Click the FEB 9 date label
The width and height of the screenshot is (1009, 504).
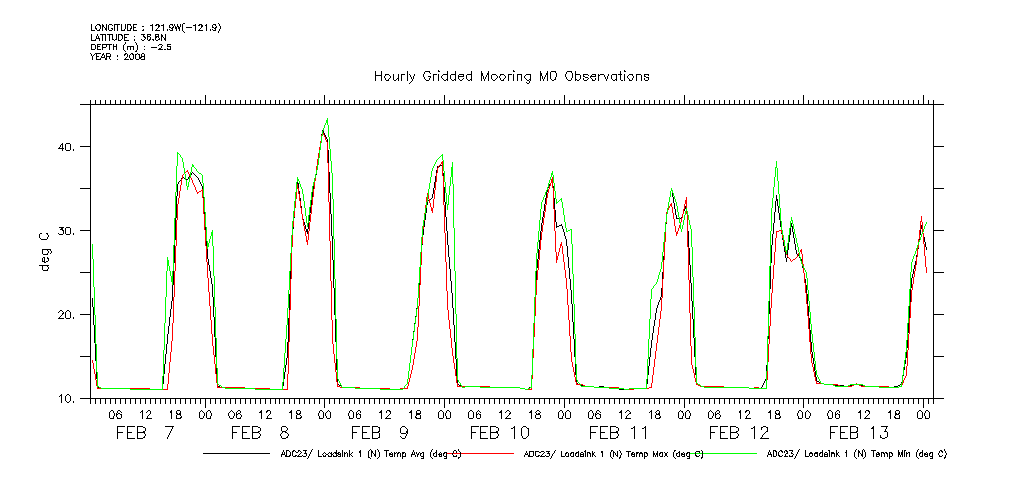(380, 433)
